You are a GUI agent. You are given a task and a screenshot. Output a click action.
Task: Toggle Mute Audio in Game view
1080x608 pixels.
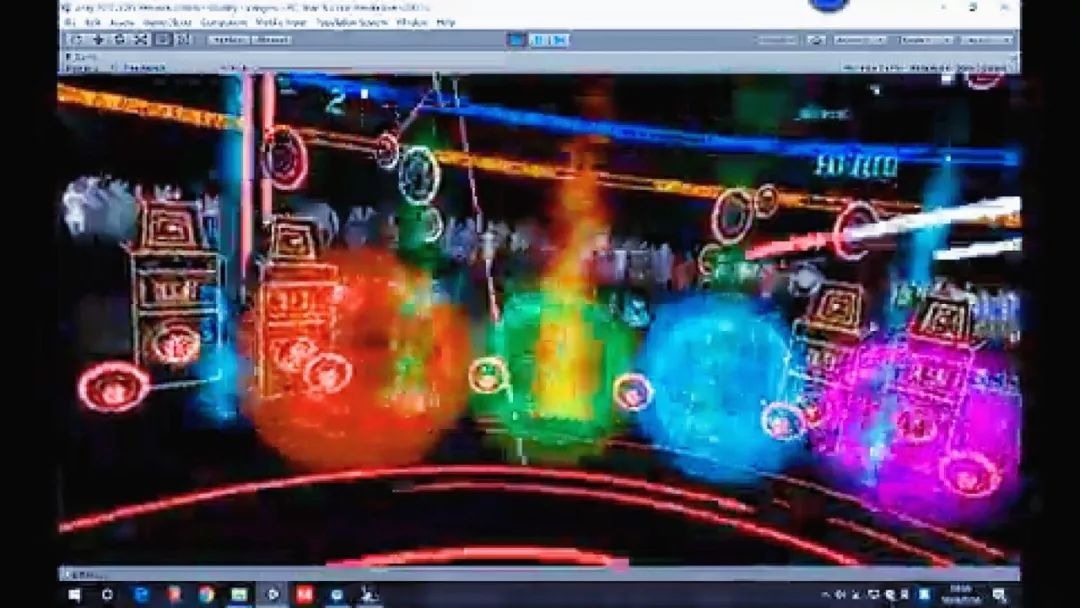coord(928,67)
